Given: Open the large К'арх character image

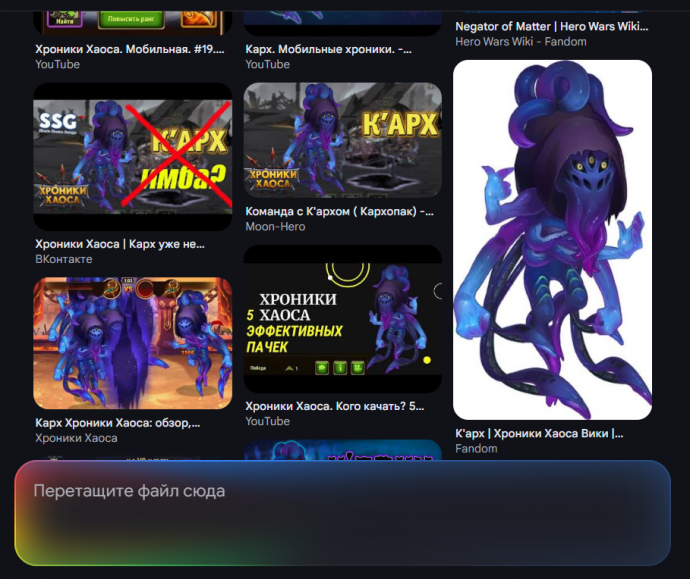Looking at the screenshot, I should tap(552, 240).
